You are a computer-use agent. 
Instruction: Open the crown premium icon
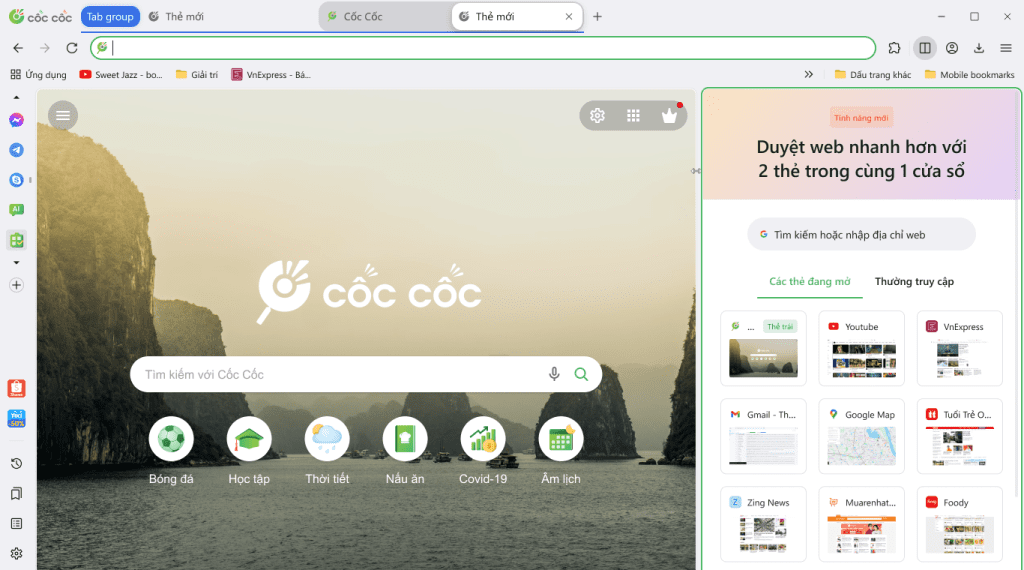669,116
